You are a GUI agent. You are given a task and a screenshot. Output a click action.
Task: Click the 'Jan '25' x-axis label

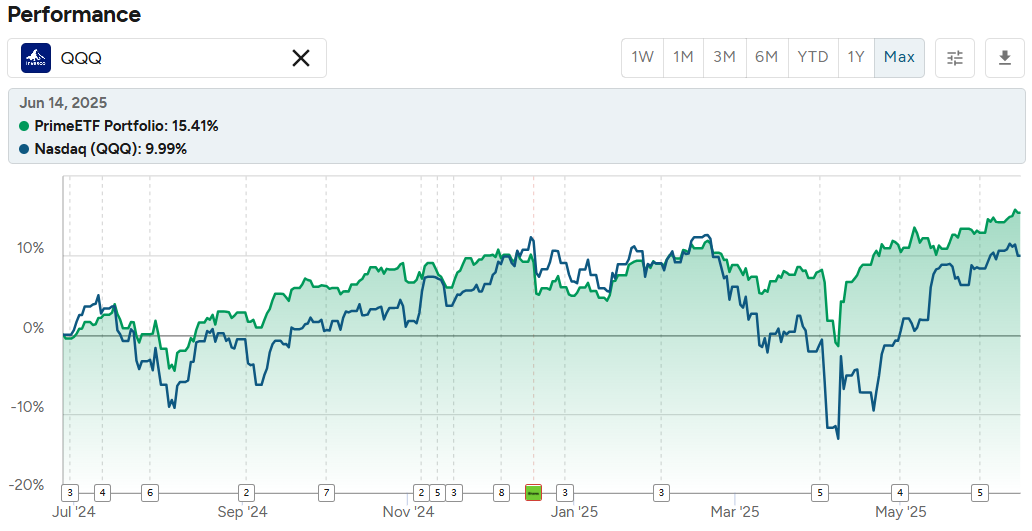pos(574,512)
